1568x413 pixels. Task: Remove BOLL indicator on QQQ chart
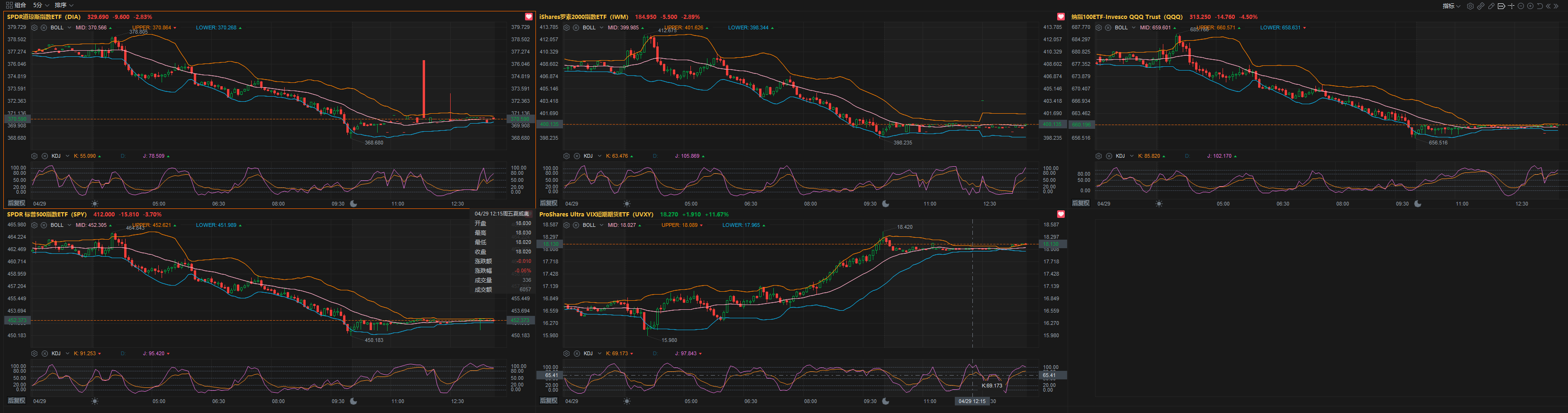click(x=1108, y=27)
